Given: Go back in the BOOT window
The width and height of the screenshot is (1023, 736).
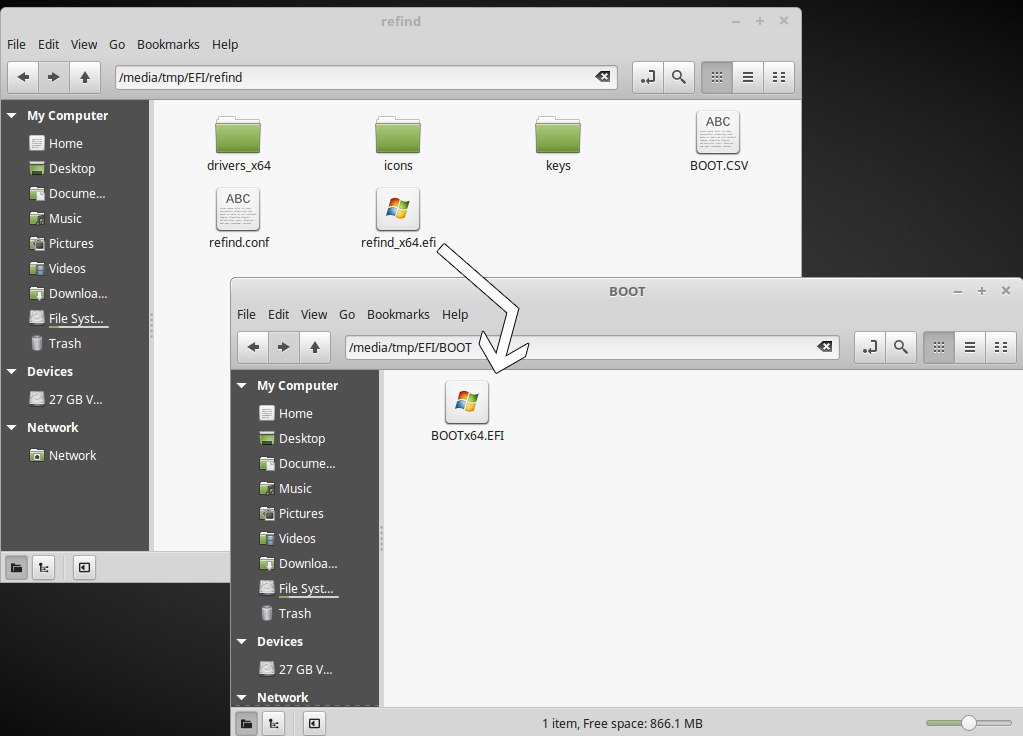Looking at the screenshot, I should [x=253, y=347].
